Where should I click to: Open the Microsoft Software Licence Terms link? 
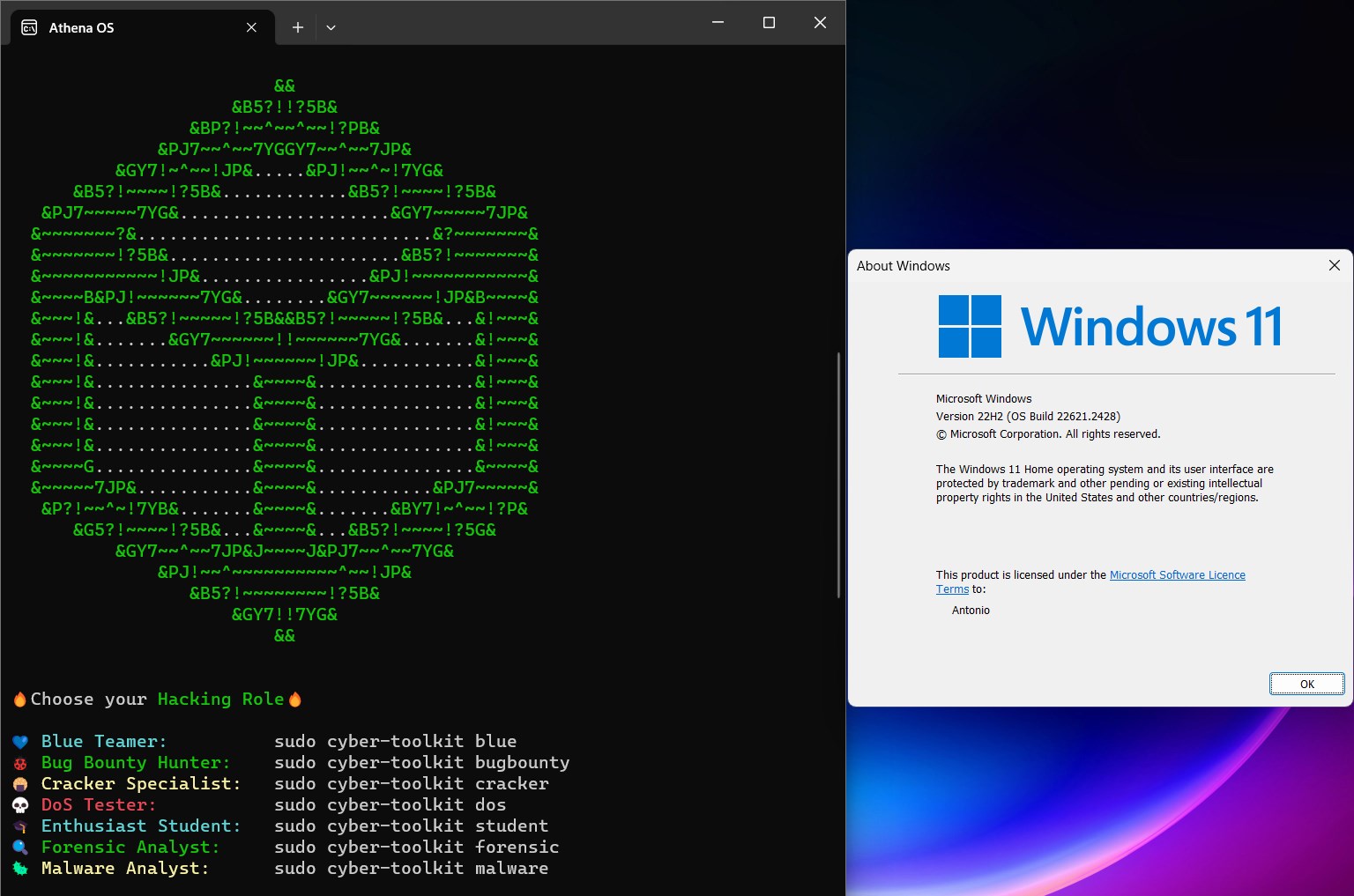(x=1178, y=574)
